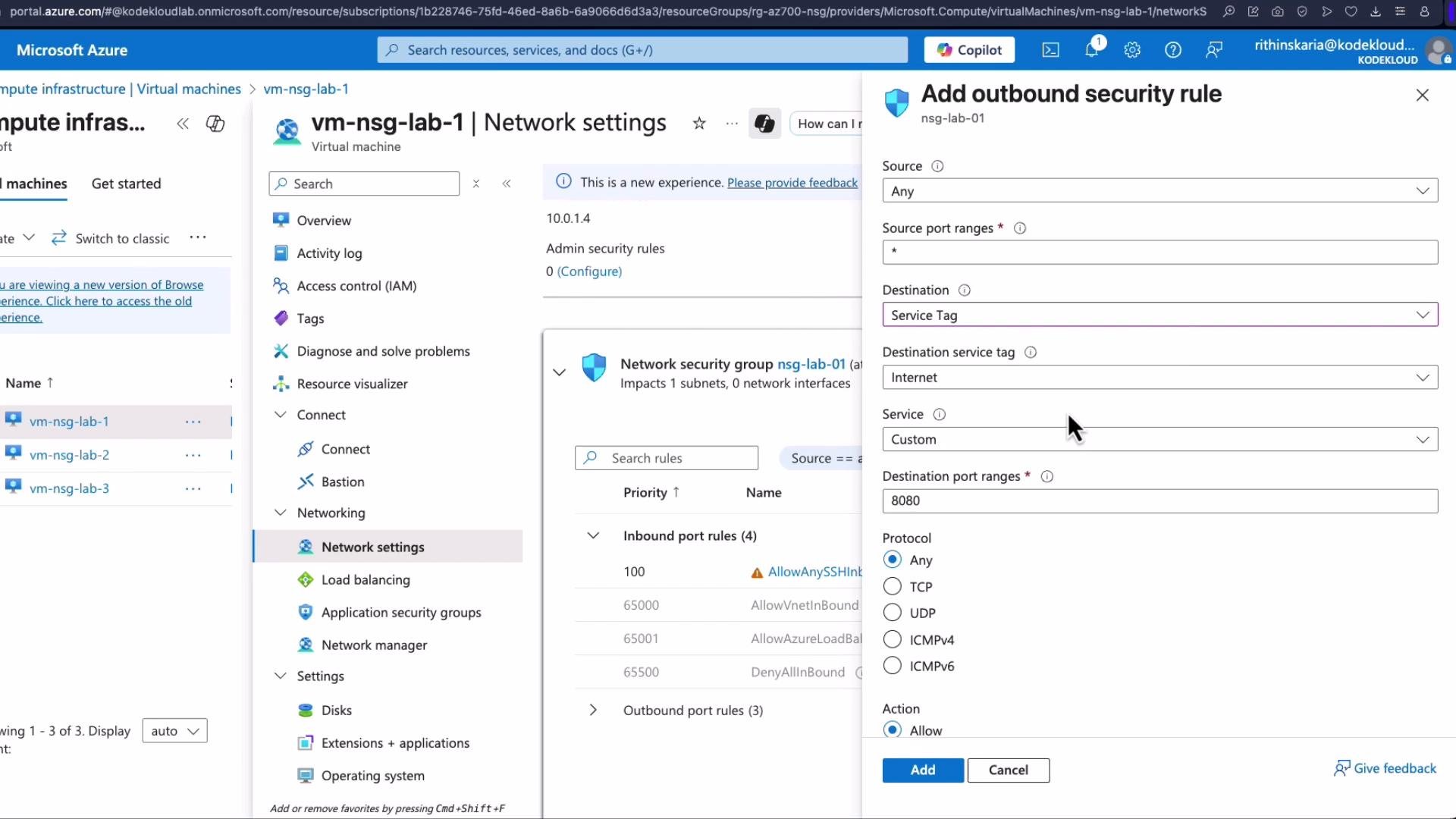The height and width of the screenshot is (819, 1456).
Task: Open the Source dropdown set to Any
Action: coord(1159,190)
